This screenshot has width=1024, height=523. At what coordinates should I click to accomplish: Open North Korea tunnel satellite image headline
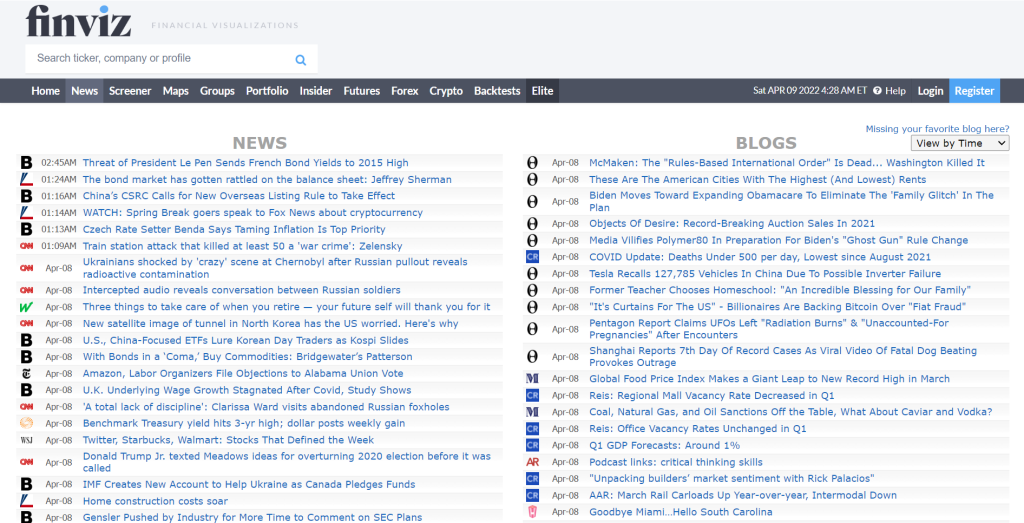270,323
